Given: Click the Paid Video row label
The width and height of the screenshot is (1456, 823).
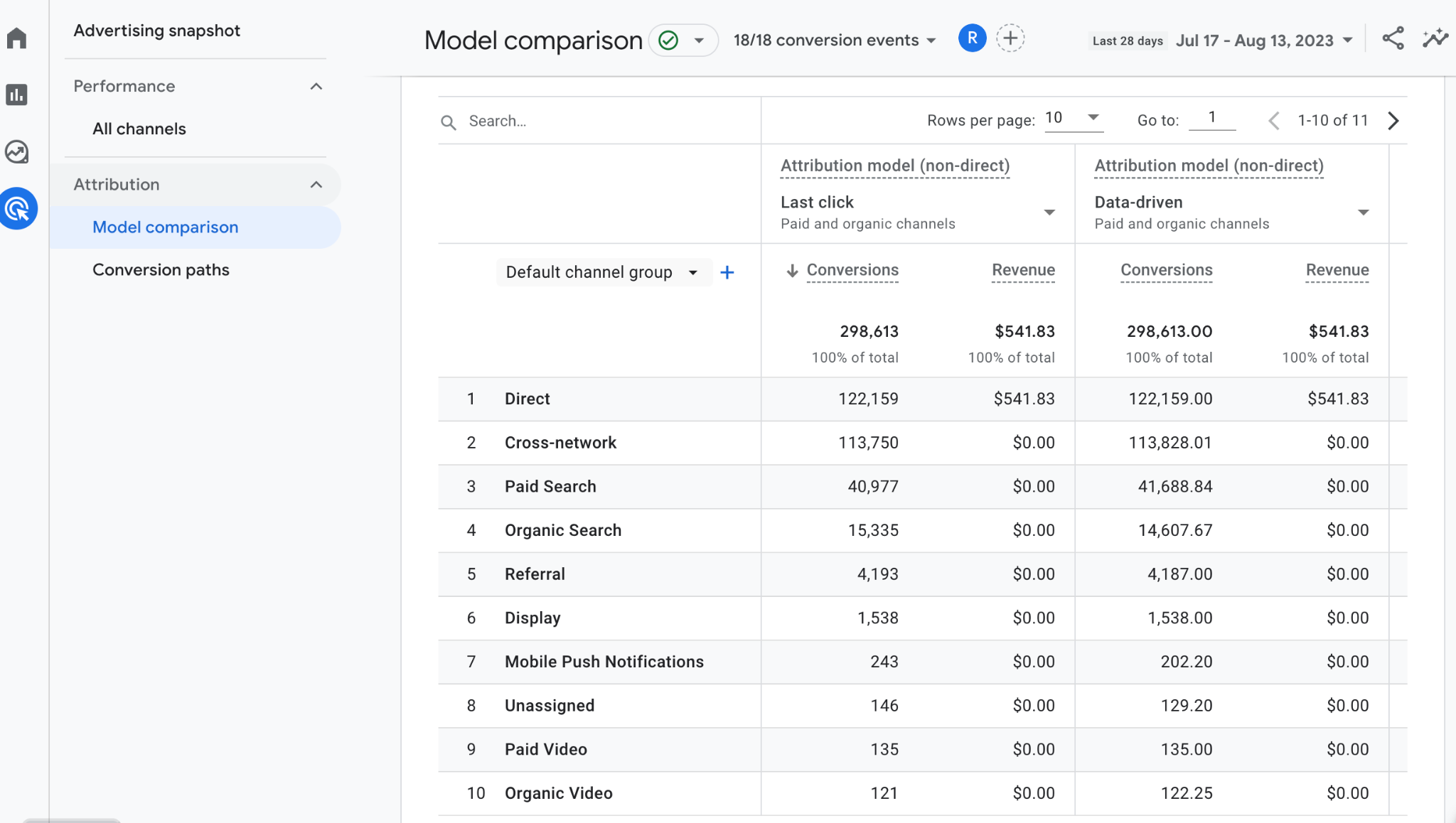Looking at the screenshot, I should [x=545, y=750].
